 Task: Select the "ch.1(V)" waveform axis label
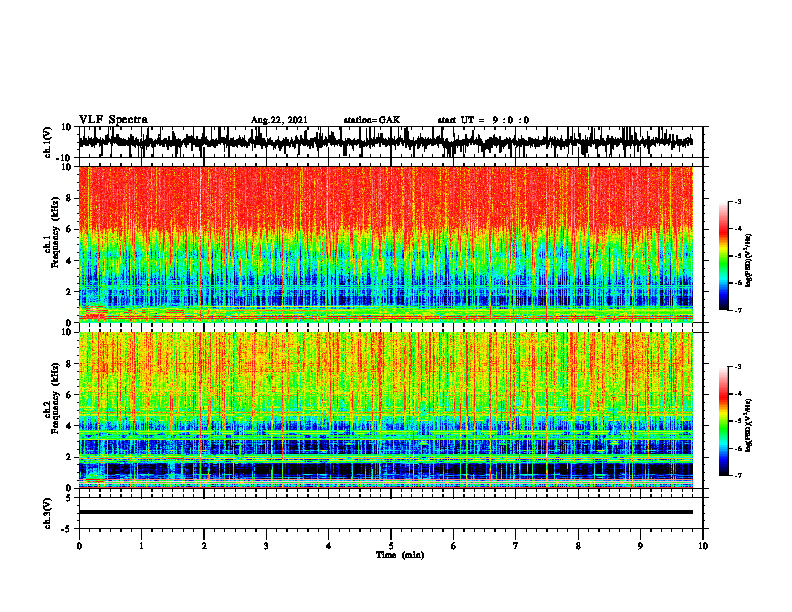(48, 142)
